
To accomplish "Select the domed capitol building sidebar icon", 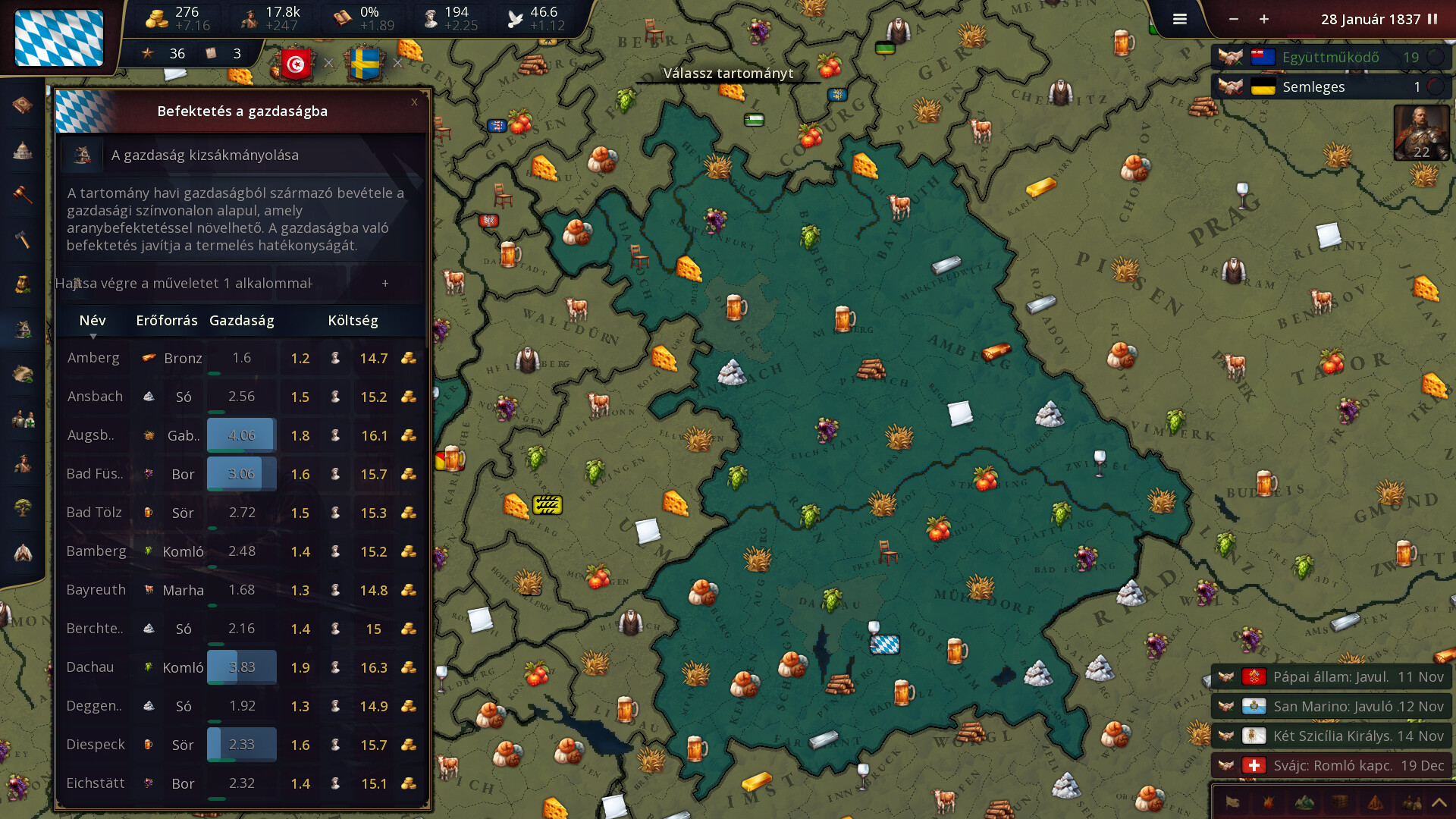I will [x=23, y=150].
